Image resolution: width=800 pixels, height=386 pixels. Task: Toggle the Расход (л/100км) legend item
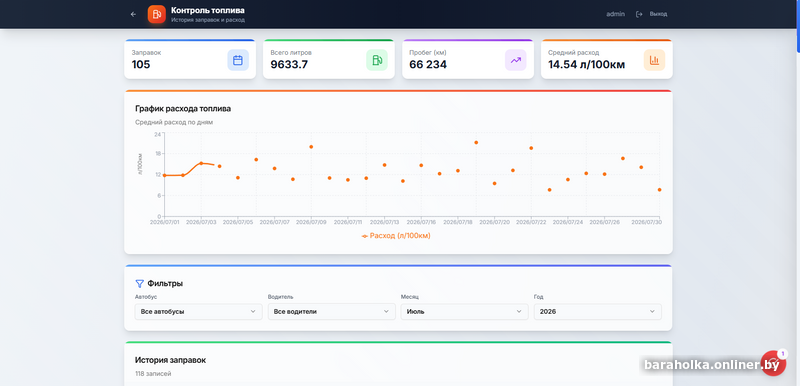pyautogui.click(x=396, y=236)
